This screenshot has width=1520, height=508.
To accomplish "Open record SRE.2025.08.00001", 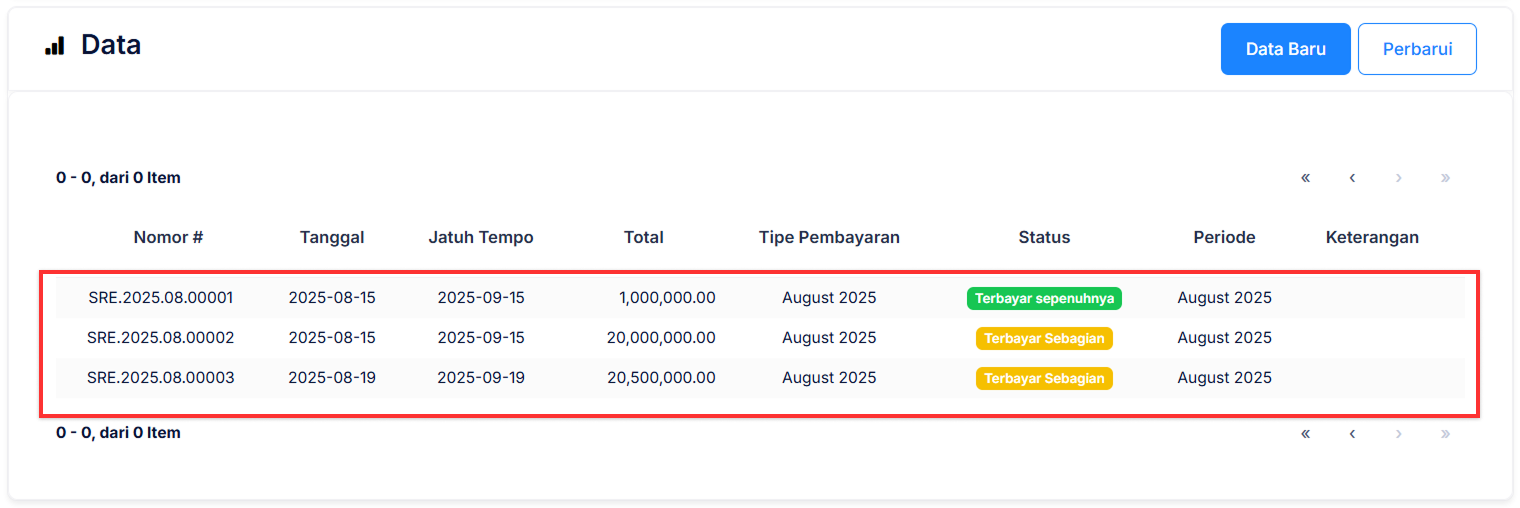I will (x=160, y=297).
